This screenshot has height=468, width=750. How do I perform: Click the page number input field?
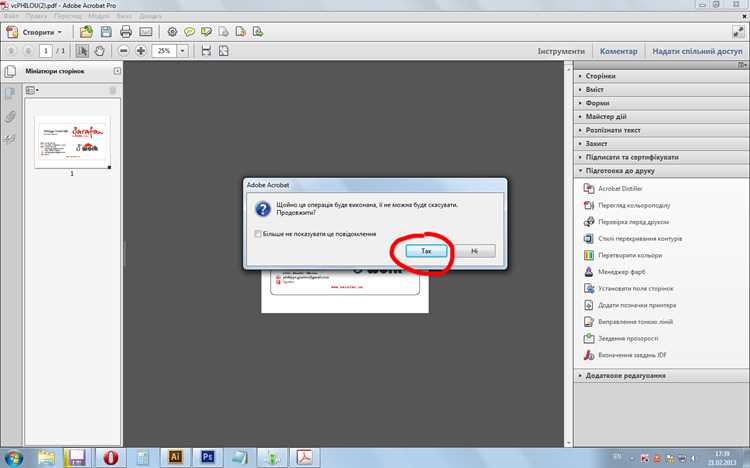click(x=46, y=51)
